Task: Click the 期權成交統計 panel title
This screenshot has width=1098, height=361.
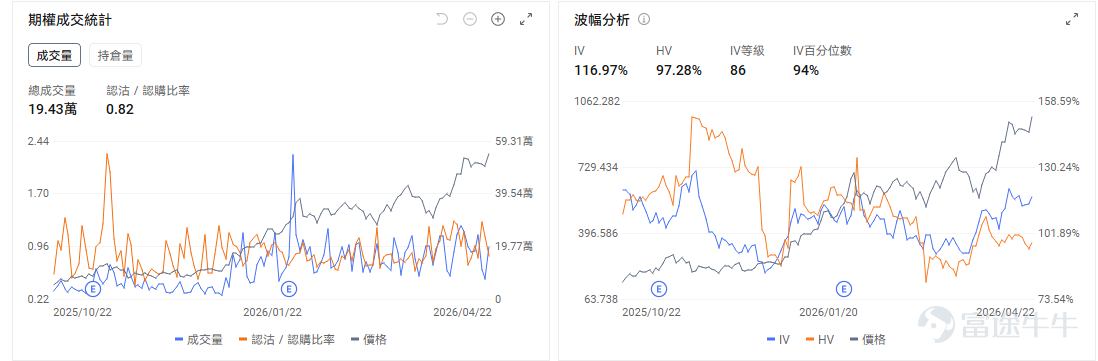Action: click(x=70, y=20)
